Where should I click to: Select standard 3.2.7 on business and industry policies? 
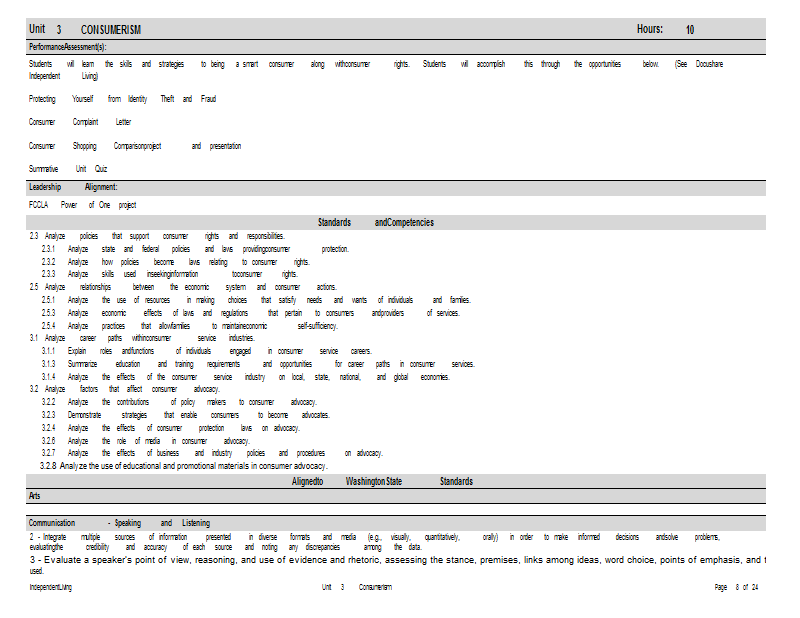(x=212, y=453)
